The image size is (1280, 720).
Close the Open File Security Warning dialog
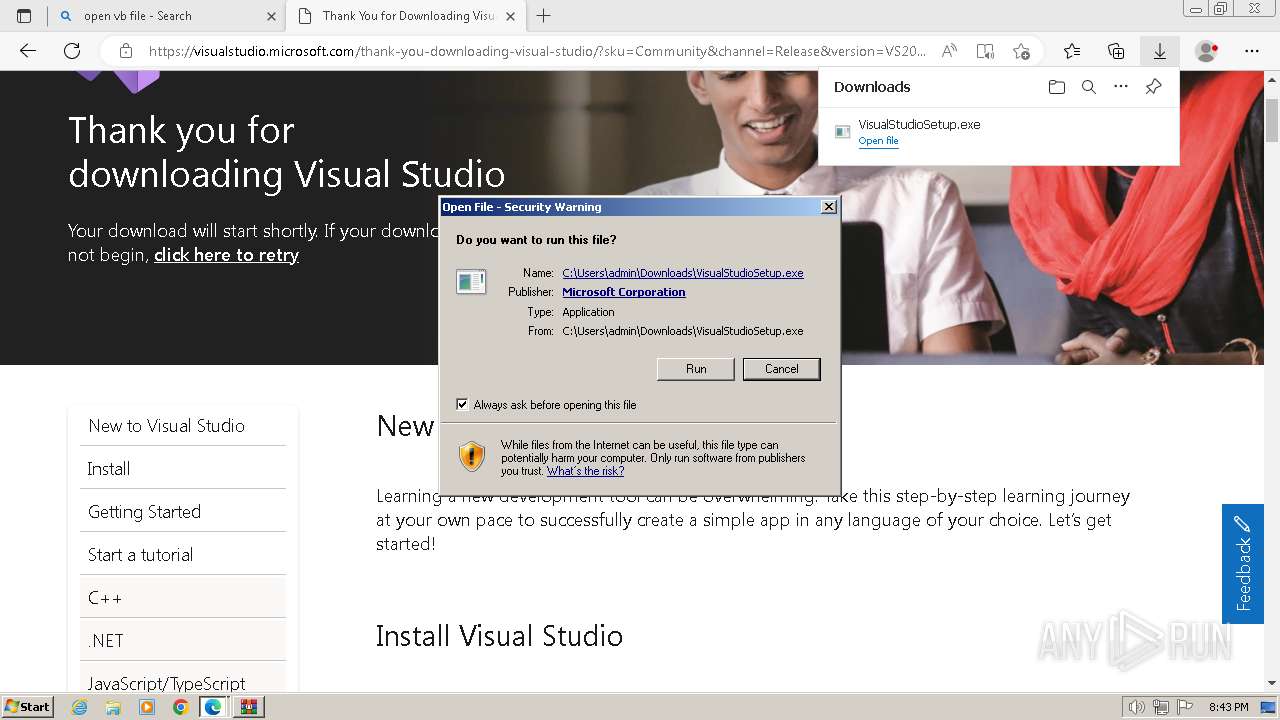tap(828, 207)
